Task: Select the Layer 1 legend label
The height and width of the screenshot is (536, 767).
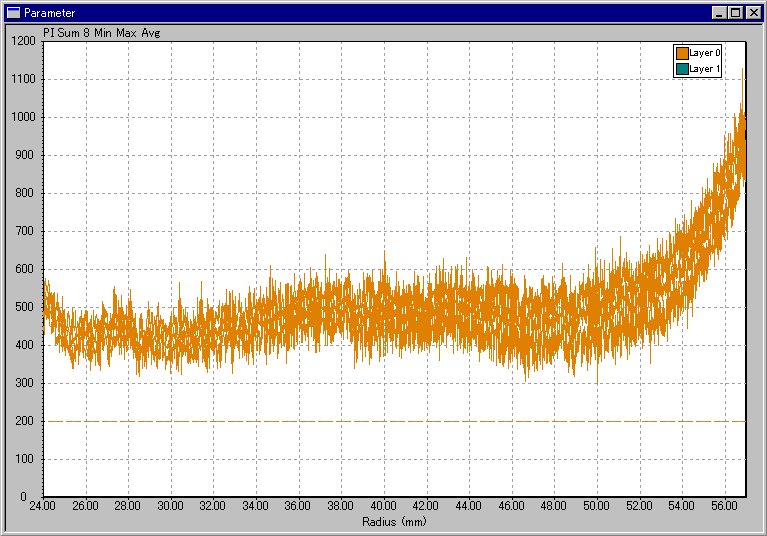Action: tap(705, 69)
